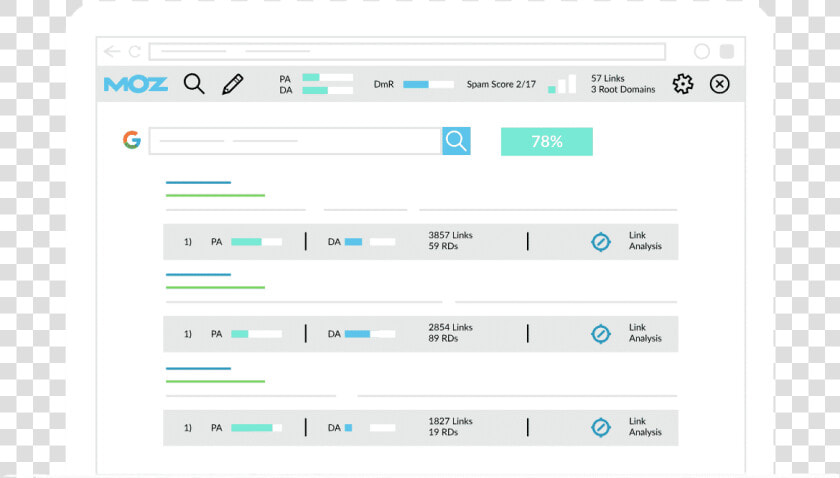Click the 'Spam Score 2/17' text

501,84
